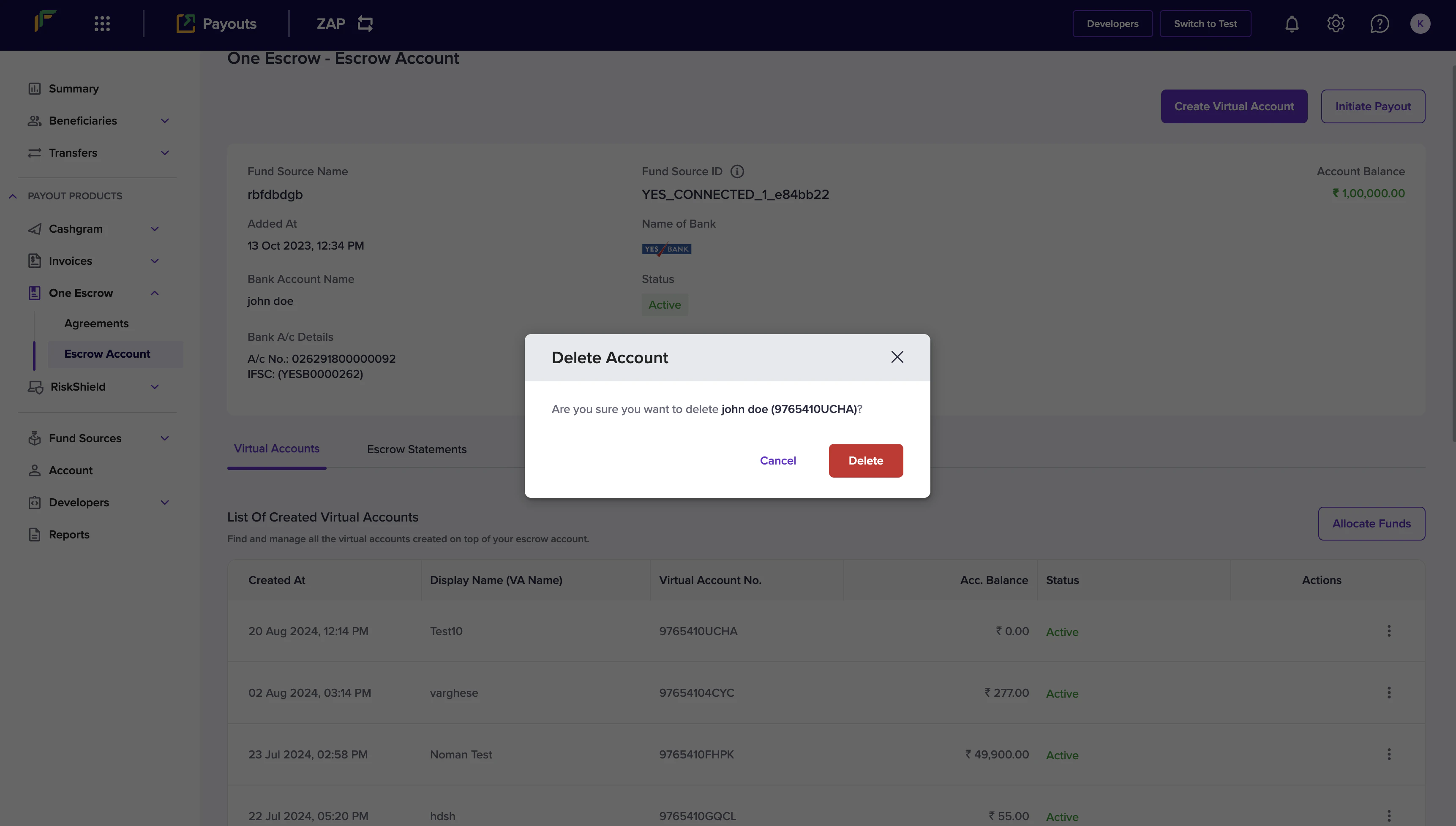Image resolution: width=1456 pixels, height=826 pixels.
Task: Open three-dot menu for varghese row
Action: 1389,693
